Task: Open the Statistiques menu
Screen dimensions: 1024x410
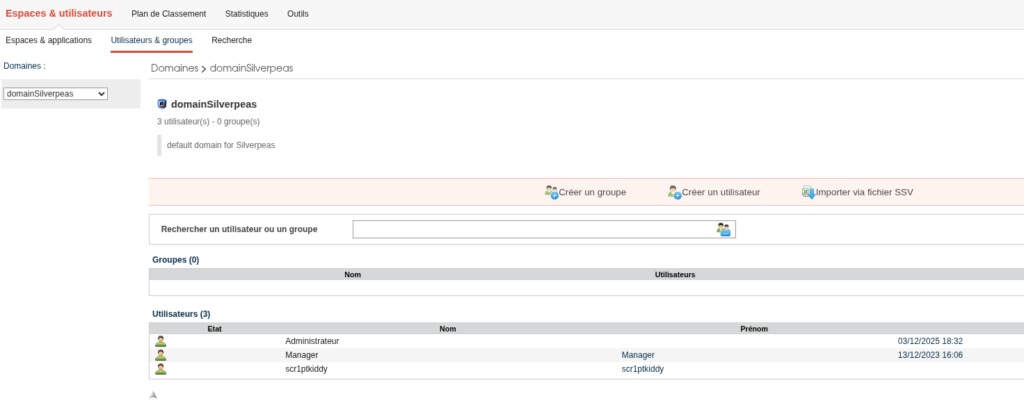Action: point(246,14)
